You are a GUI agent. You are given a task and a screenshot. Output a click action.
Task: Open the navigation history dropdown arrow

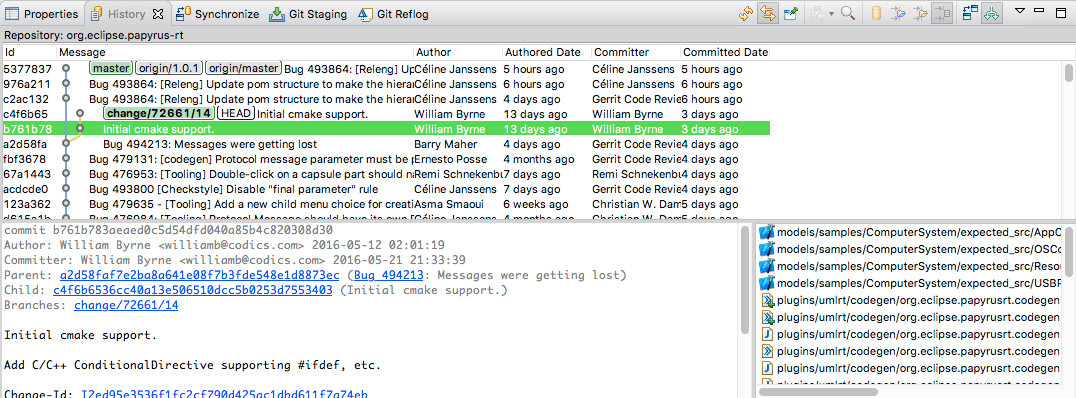831,14
